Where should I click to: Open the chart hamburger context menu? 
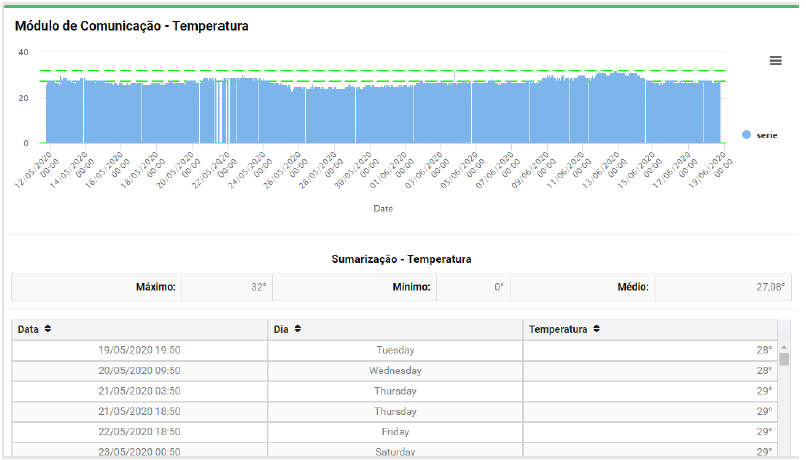(775, 61)
